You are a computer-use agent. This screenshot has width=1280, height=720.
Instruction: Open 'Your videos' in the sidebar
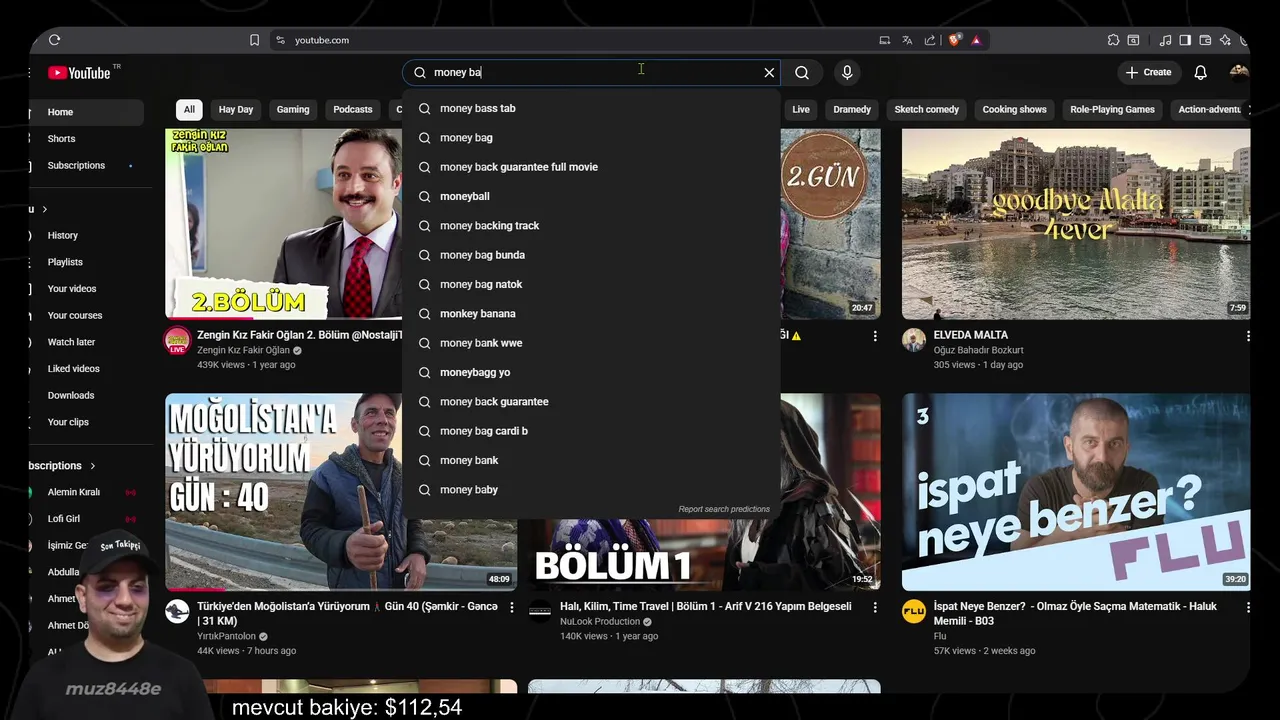pos(86,289)
